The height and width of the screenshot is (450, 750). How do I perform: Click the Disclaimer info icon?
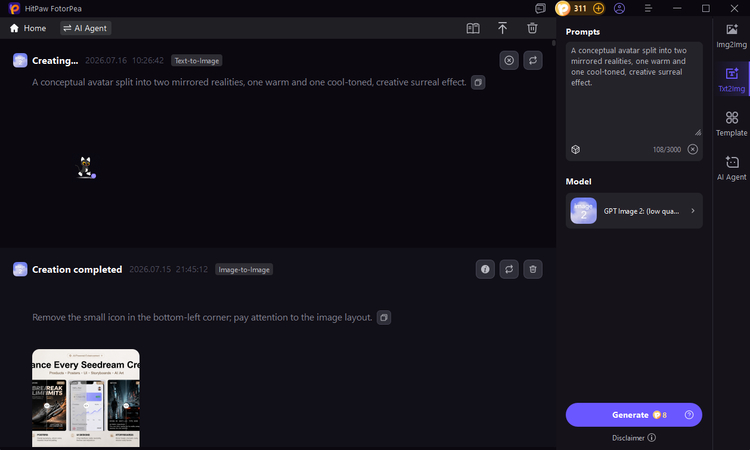tap(651, 438)
